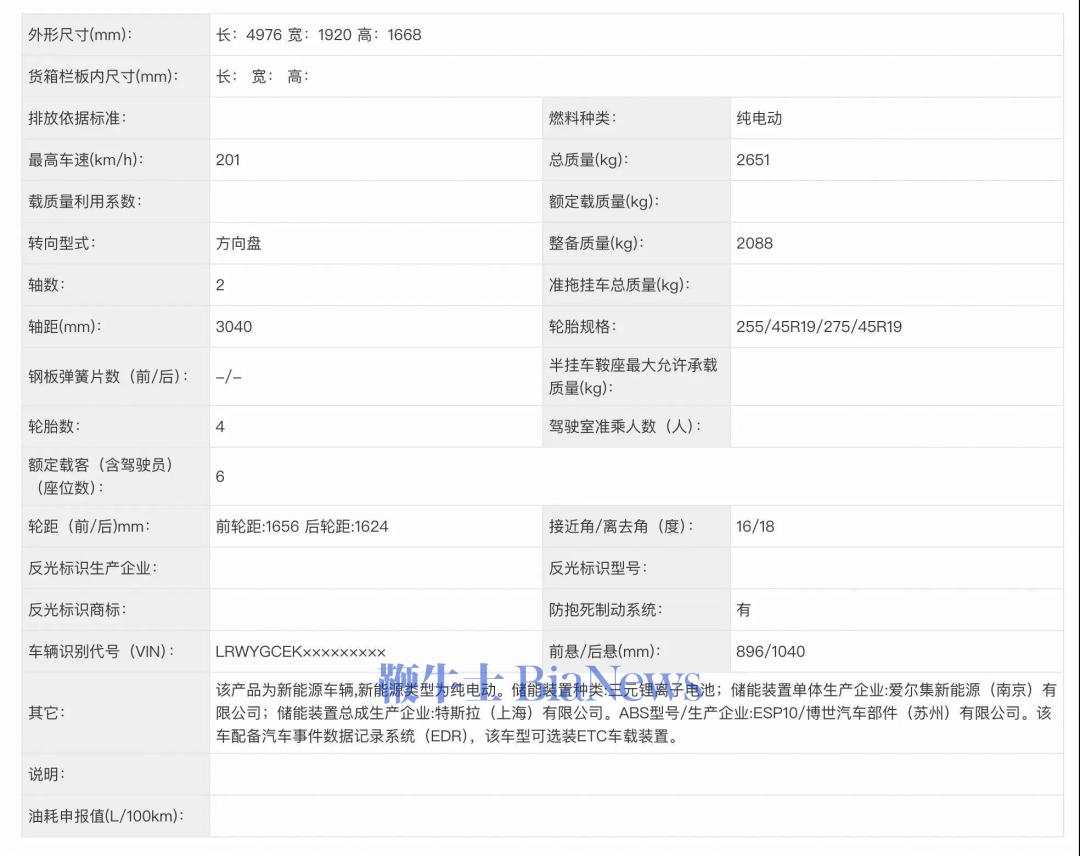Click the 转向型式 value 方向盘
This screenshot has width=1080, height=856.
(243, 243)
